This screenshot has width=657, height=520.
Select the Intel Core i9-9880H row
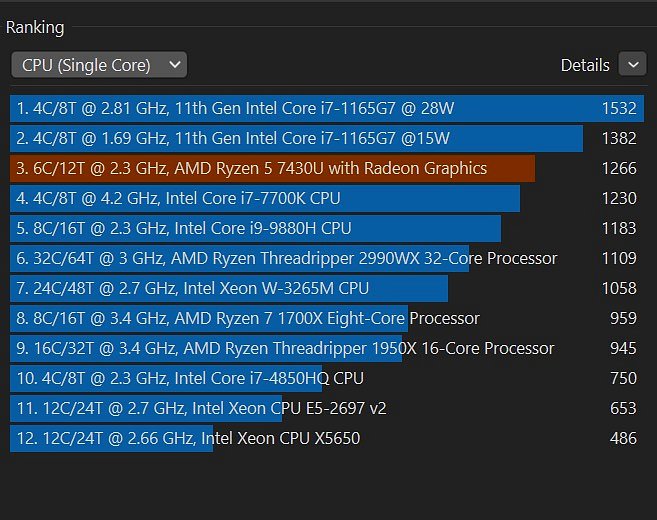coord(327,228)
